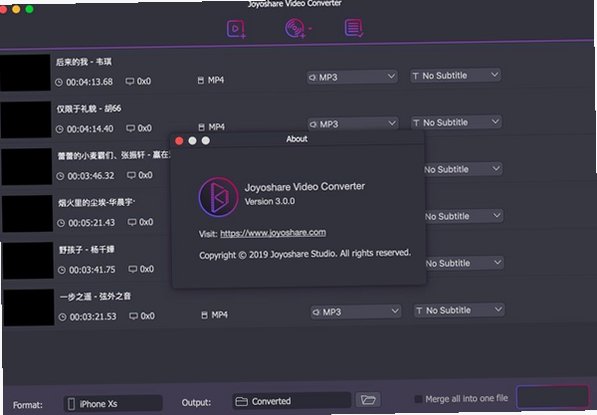Click the title 仅限于礼貌 - 胡66

[89, 109]
